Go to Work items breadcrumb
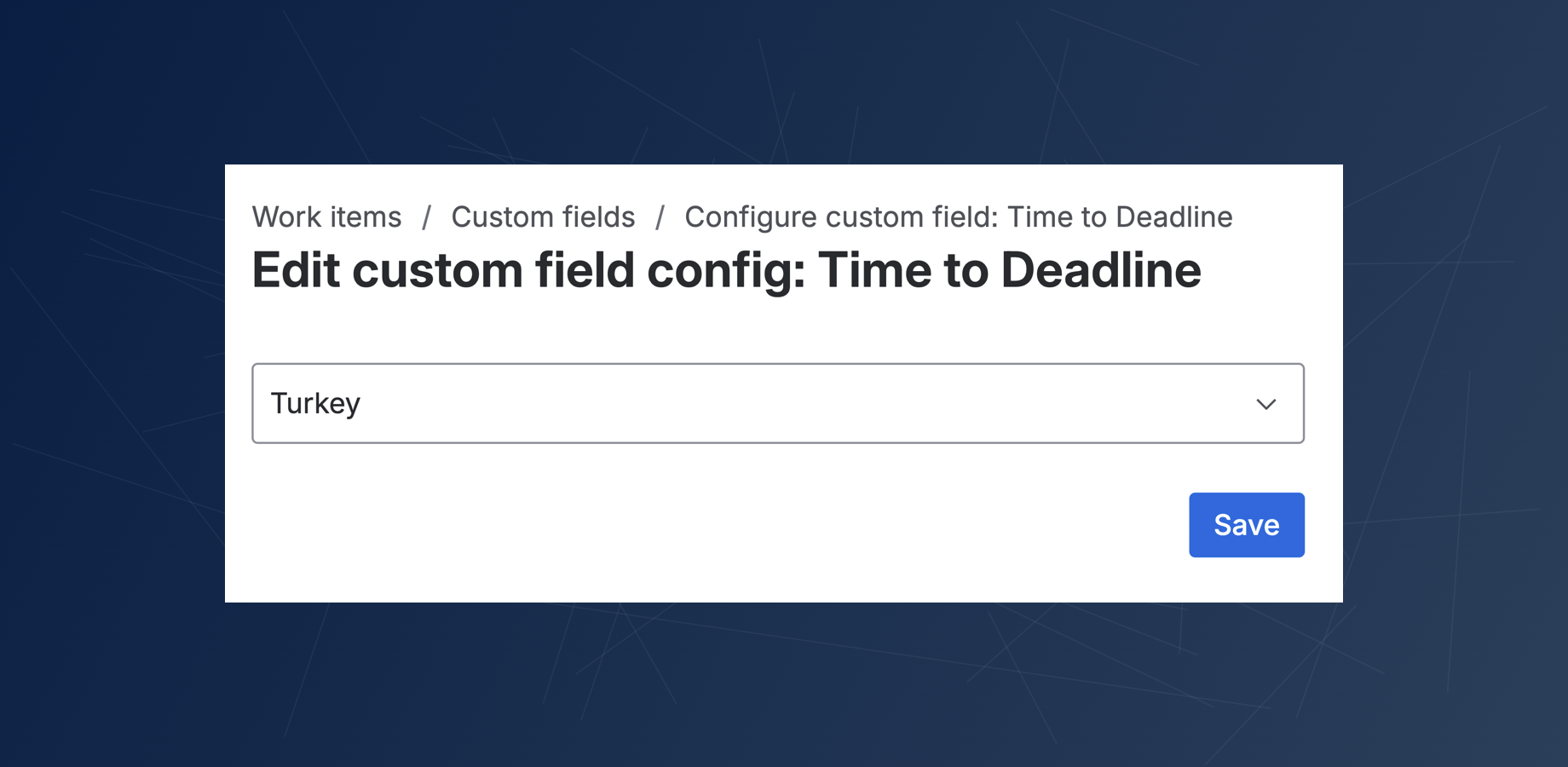Viewport: 1568px width, 767px height. [326, 217]
